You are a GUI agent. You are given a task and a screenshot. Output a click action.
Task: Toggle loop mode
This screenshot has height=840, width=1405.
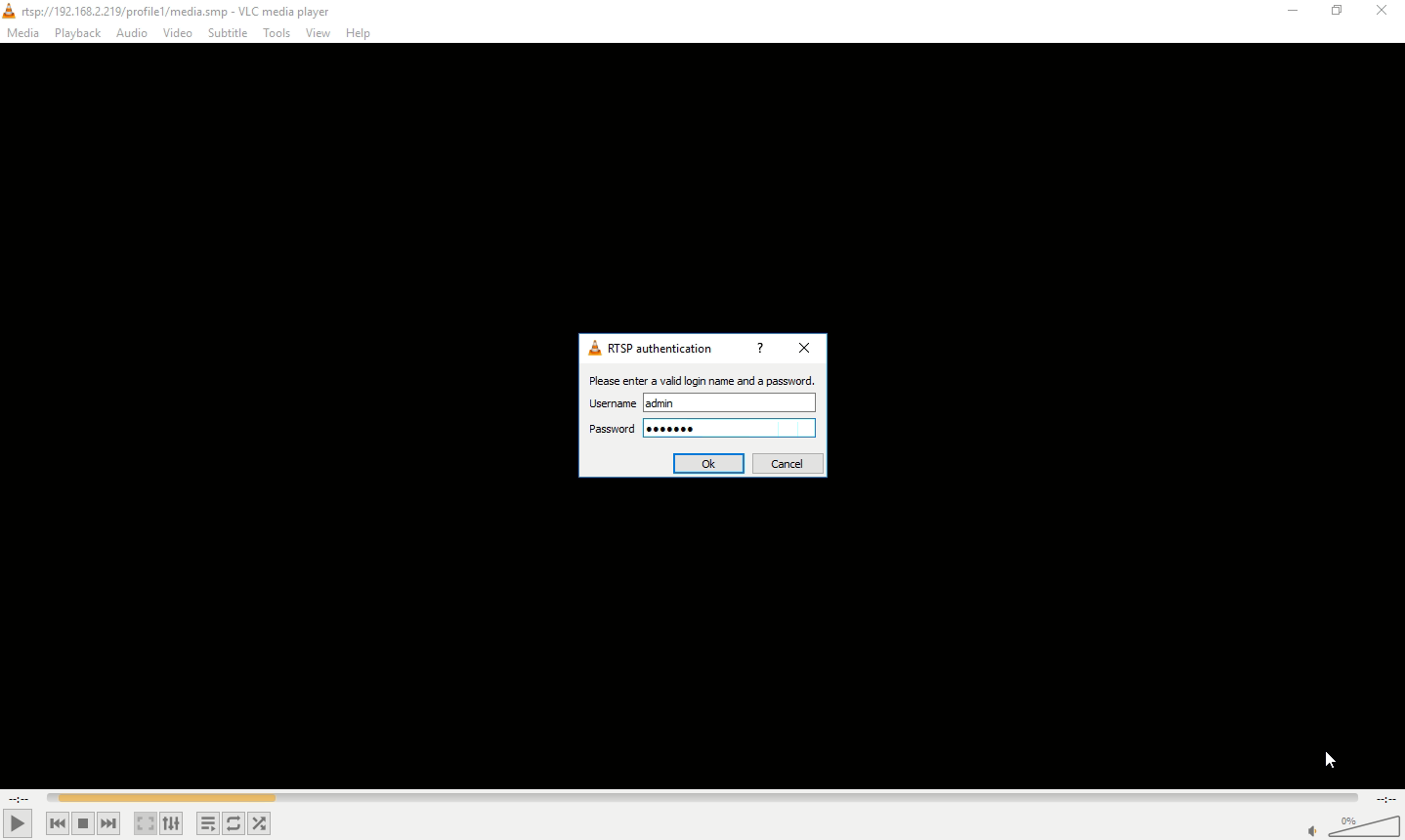pyautogui.click(x=234, y=823)
